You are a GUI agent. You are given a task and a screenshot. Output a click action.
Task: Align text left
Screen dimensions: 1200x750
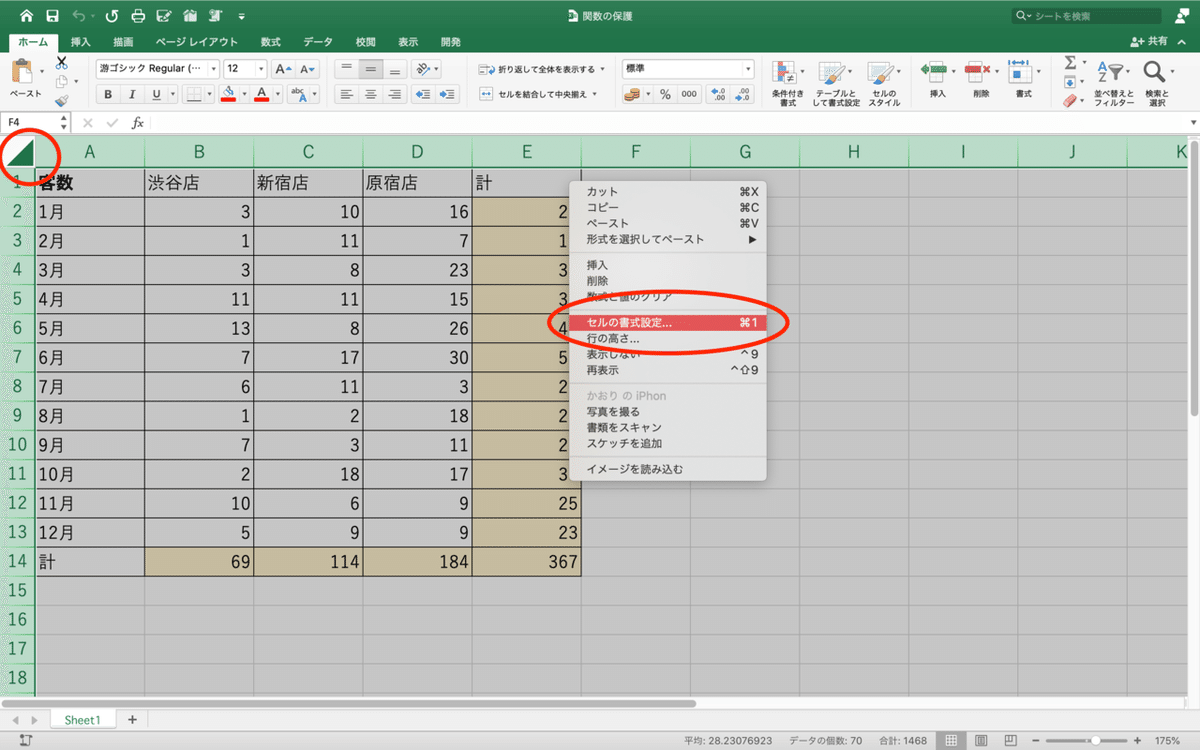(346, 94)
